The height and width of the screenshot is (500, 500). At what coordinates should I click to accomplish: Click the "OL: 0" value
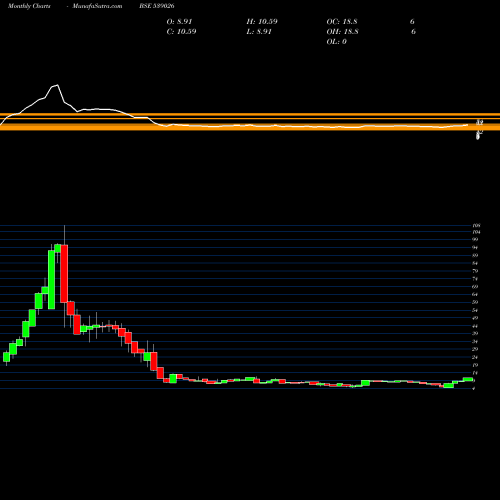[x=337, y=42]
